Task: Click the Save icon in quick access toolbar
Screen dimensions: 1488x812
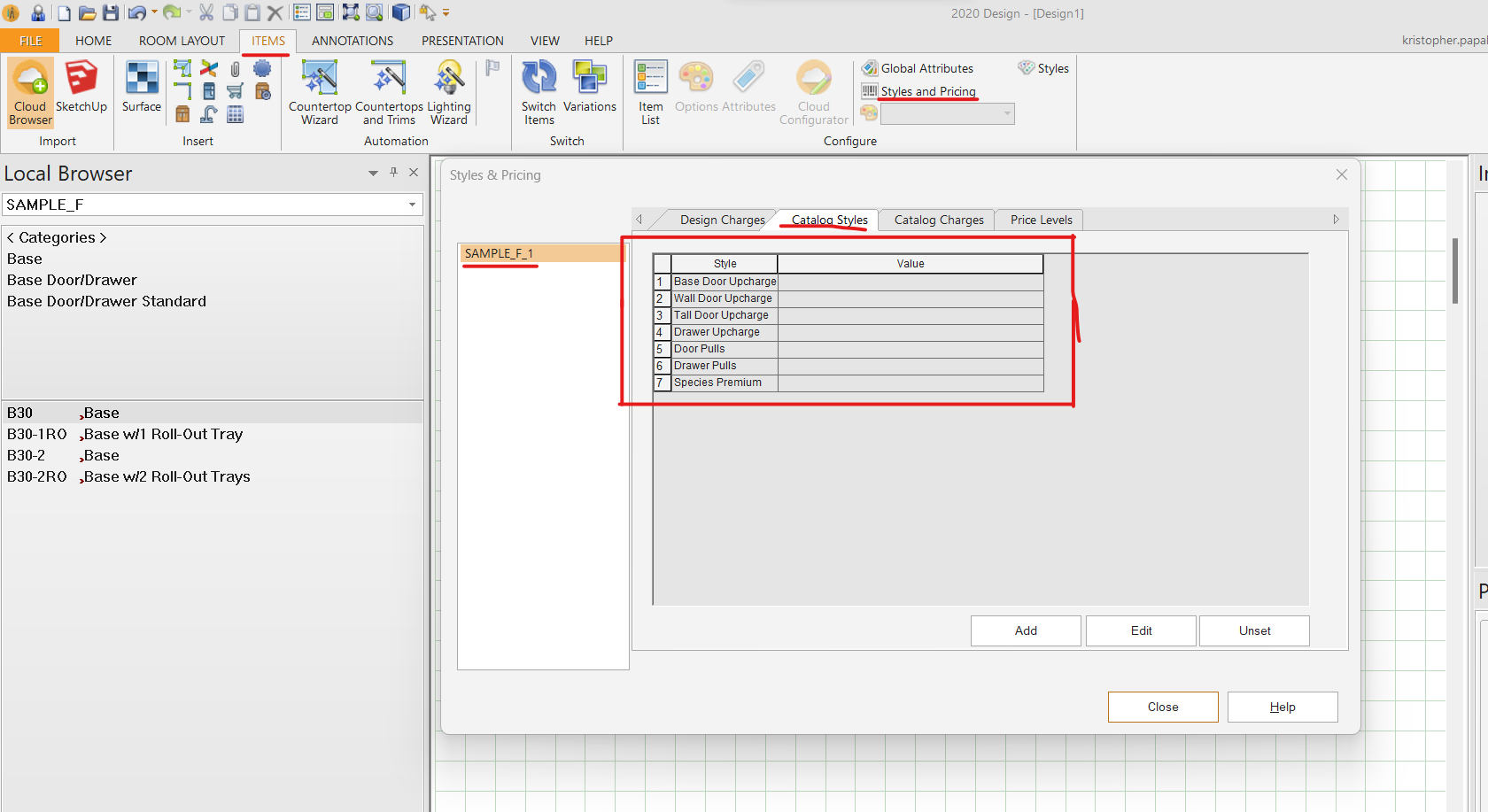Action: click(x=111, y=13)
